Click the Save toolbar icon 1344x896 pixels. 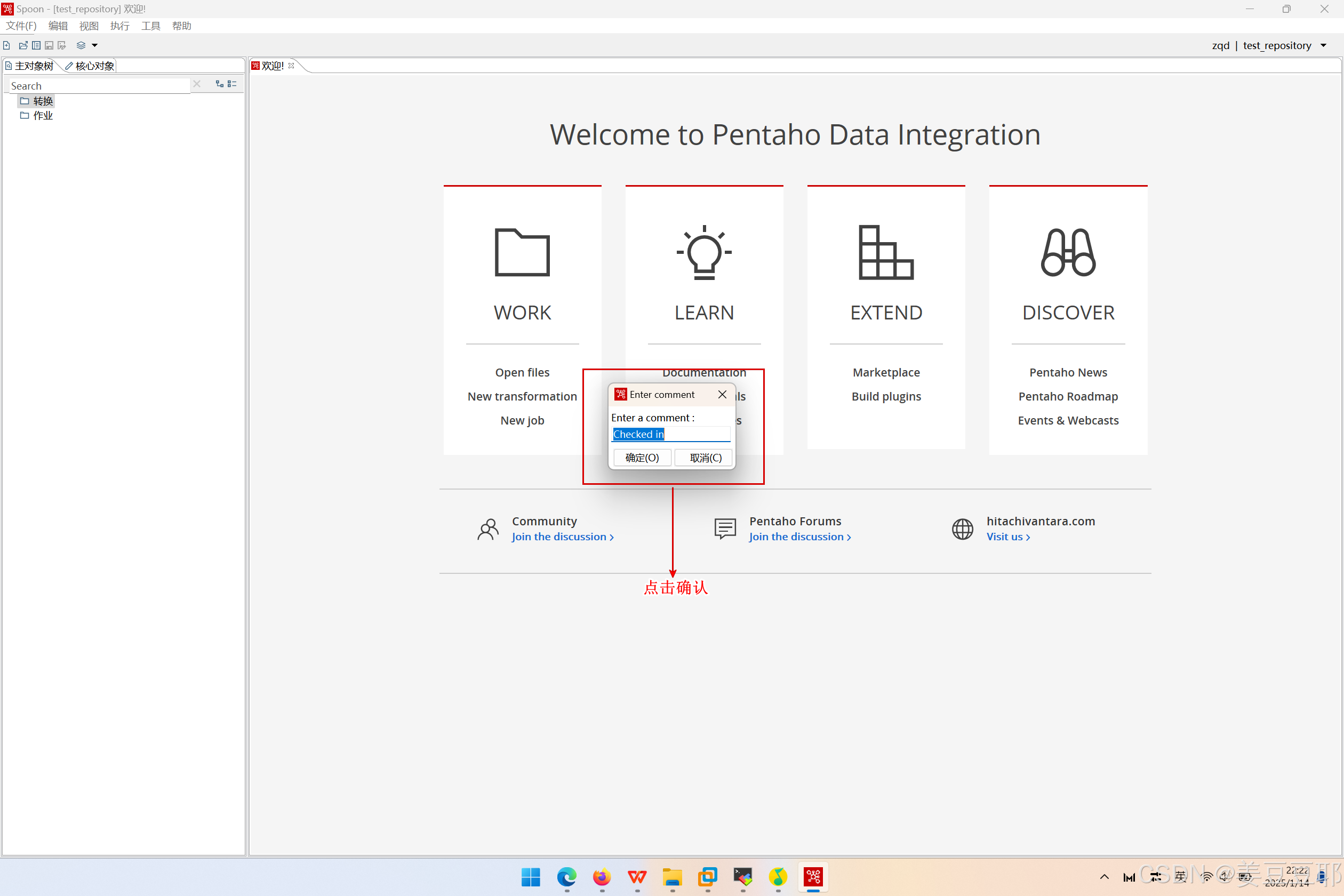pyautogui.click(x=49, y=45)
